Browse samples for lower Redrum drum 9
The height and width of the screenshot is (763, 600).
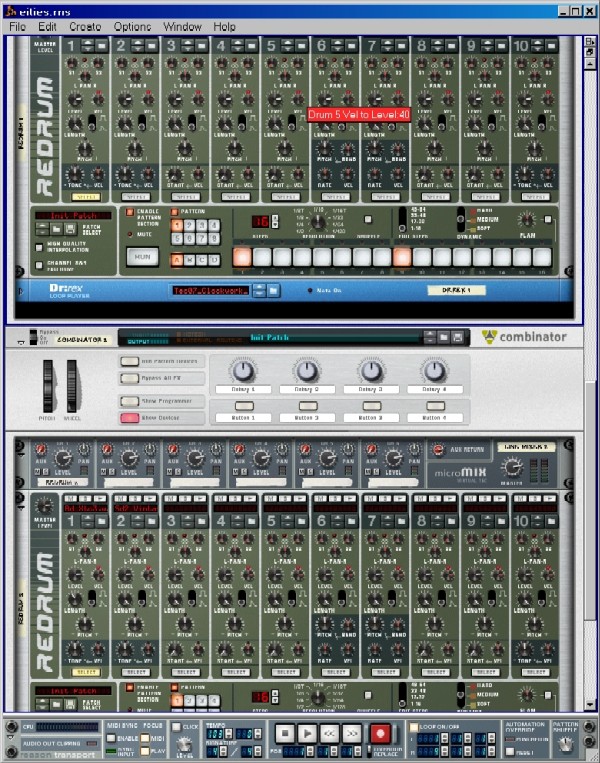pos(501,522)
